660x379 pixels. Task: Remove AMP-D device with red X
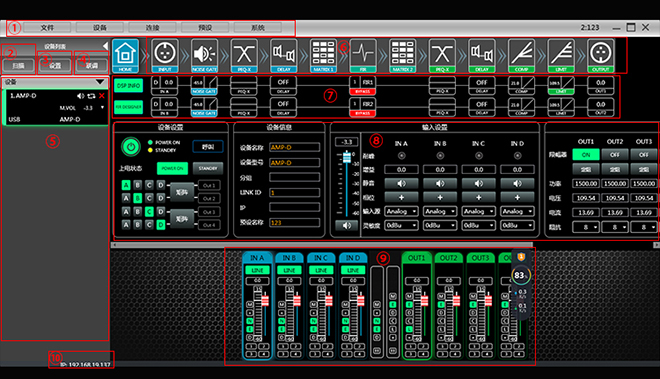pos(102,96)
